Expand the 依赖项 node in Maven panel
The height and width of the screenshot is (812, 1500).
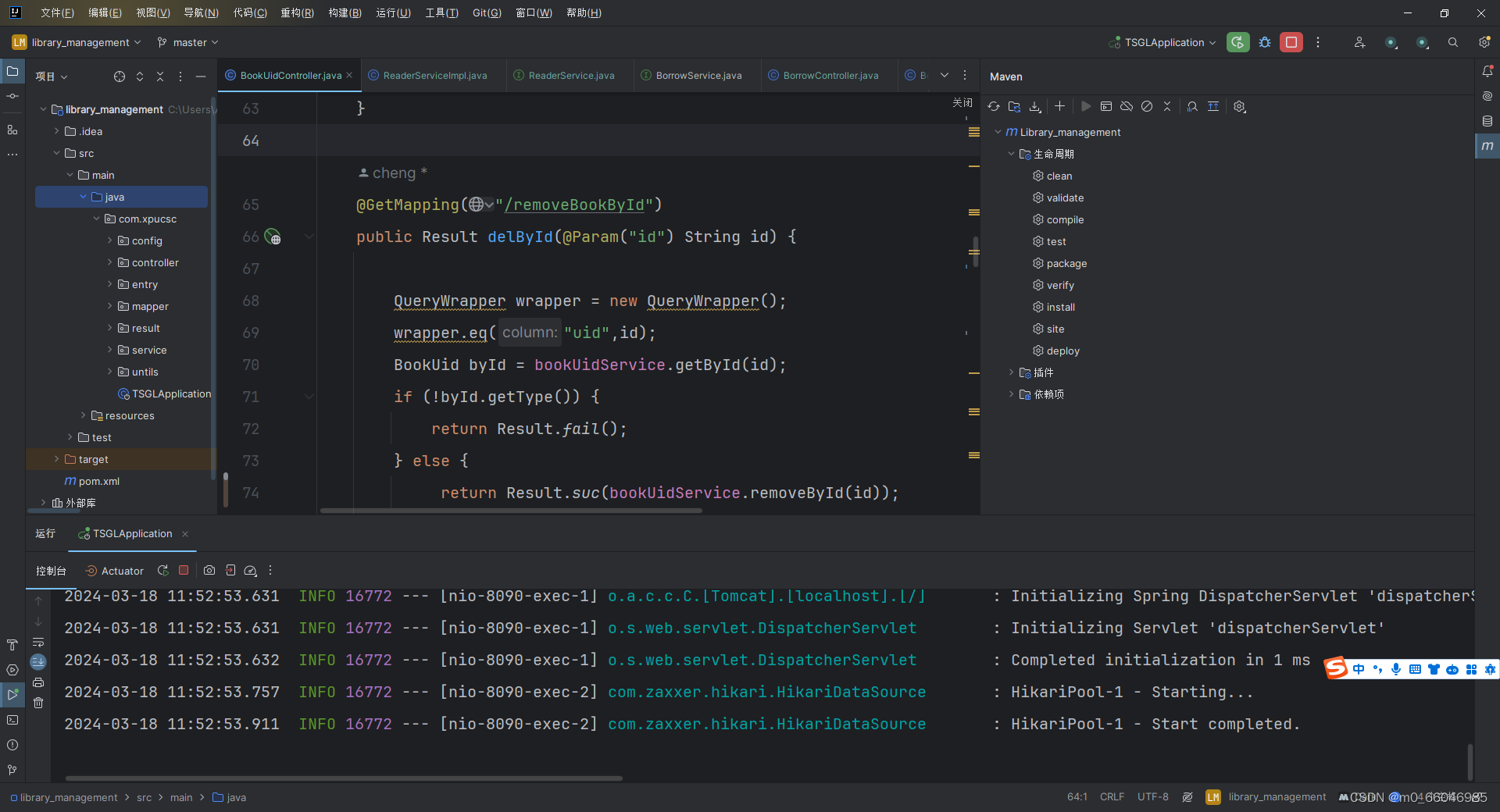click(x=1012, y=394)
